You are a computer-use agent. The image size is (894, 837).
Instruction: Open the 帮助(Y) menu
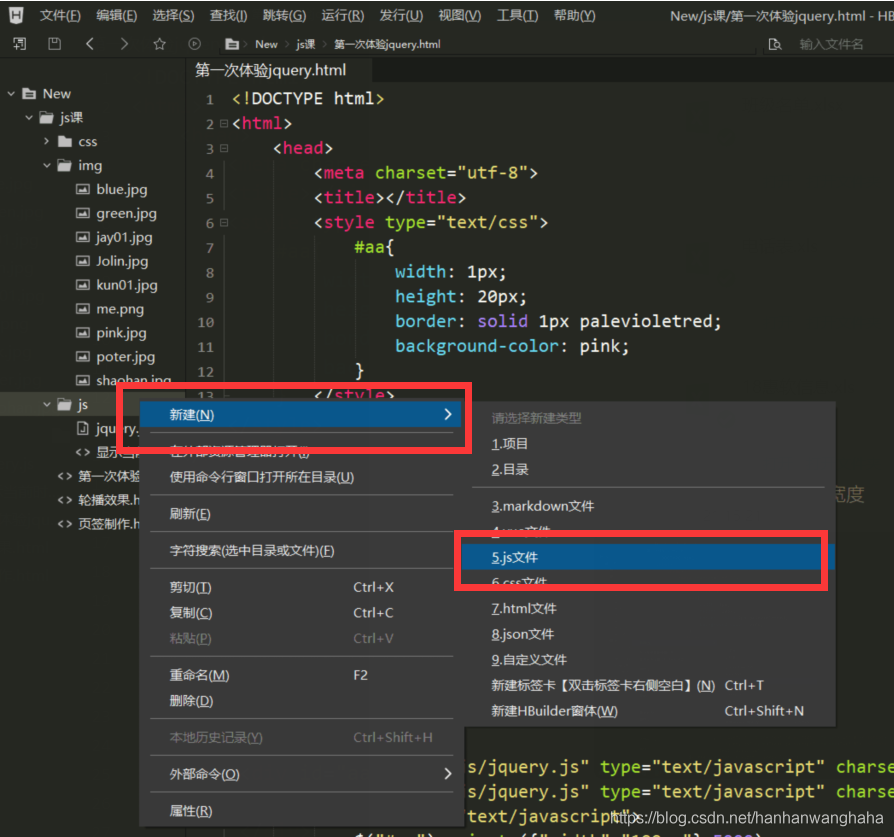(x=574, y=15)
